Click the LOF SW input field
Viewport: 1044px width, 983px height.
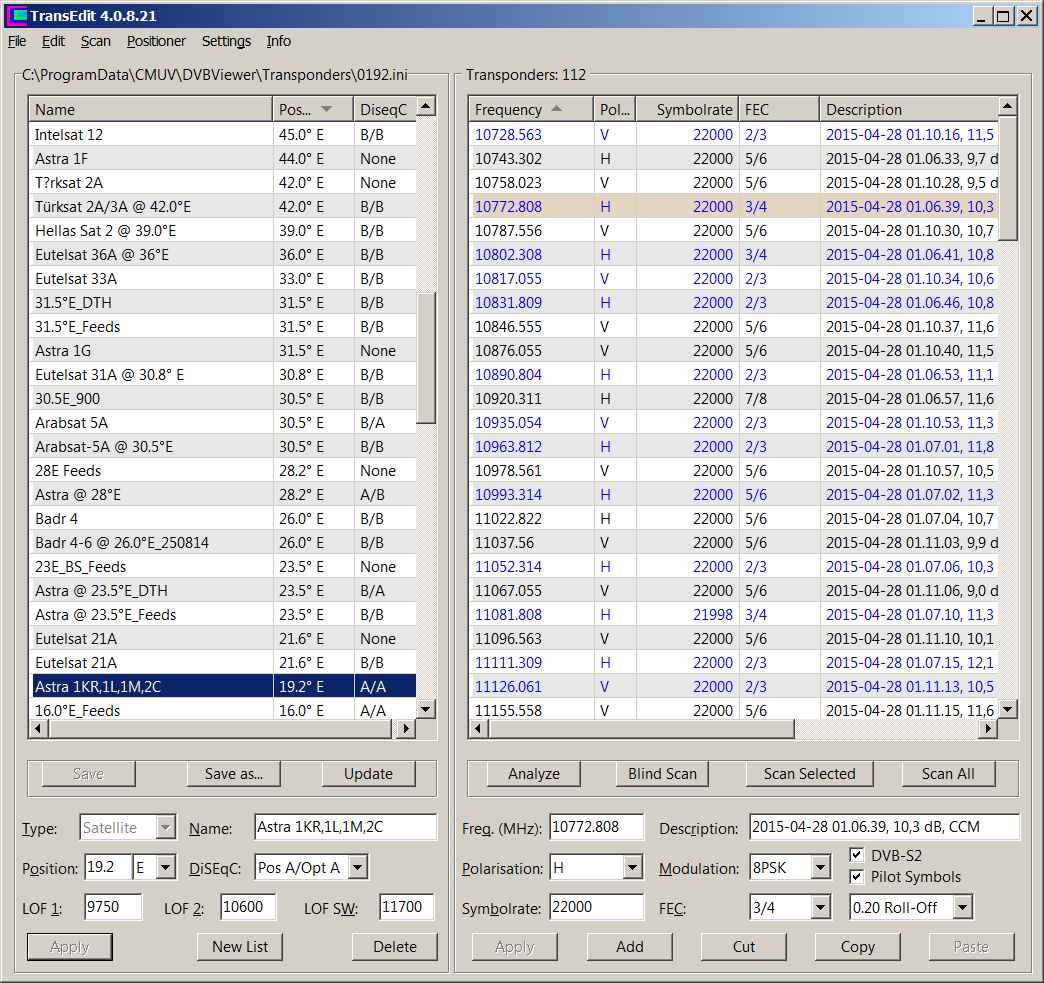pos(406,908)
